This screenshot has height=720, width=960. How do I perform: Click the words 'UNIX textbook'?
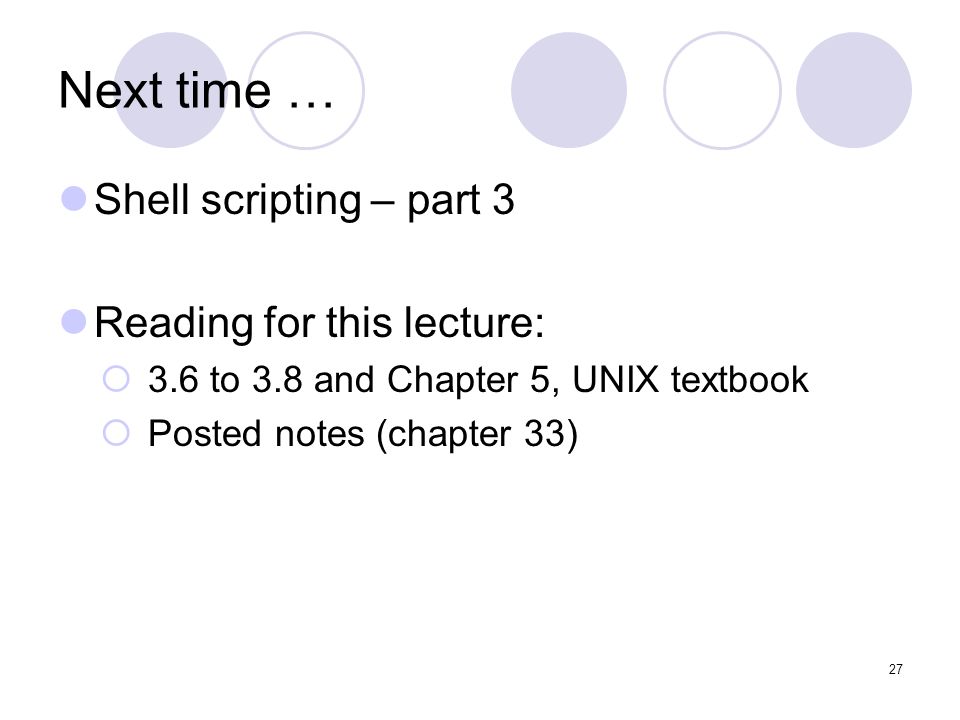[x=691, y=380]
